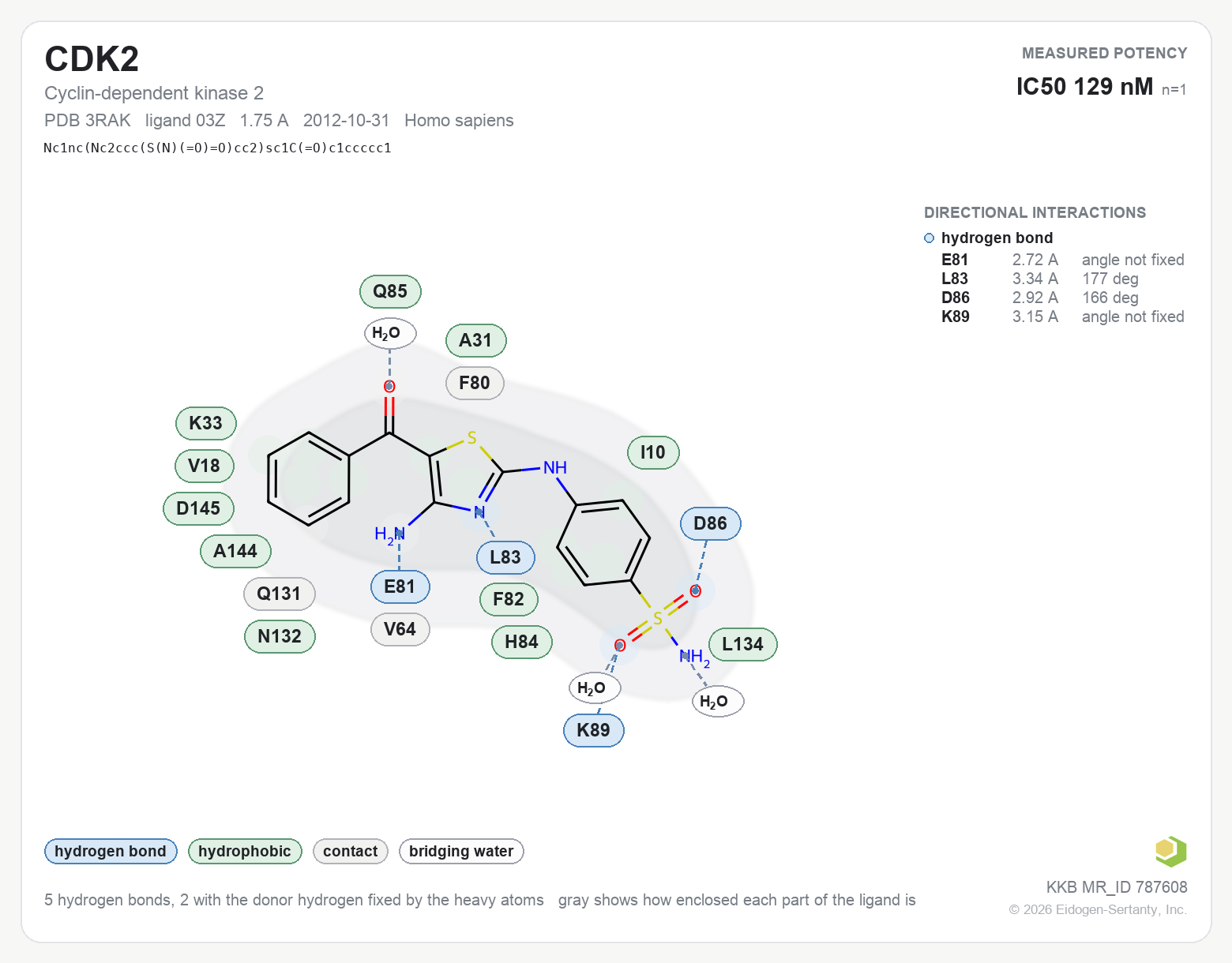Image resolution: width=1232 pixels, height=963 pixels.
Task: Click the MEASURED POTENCY heading
Action: (1104, 53)
